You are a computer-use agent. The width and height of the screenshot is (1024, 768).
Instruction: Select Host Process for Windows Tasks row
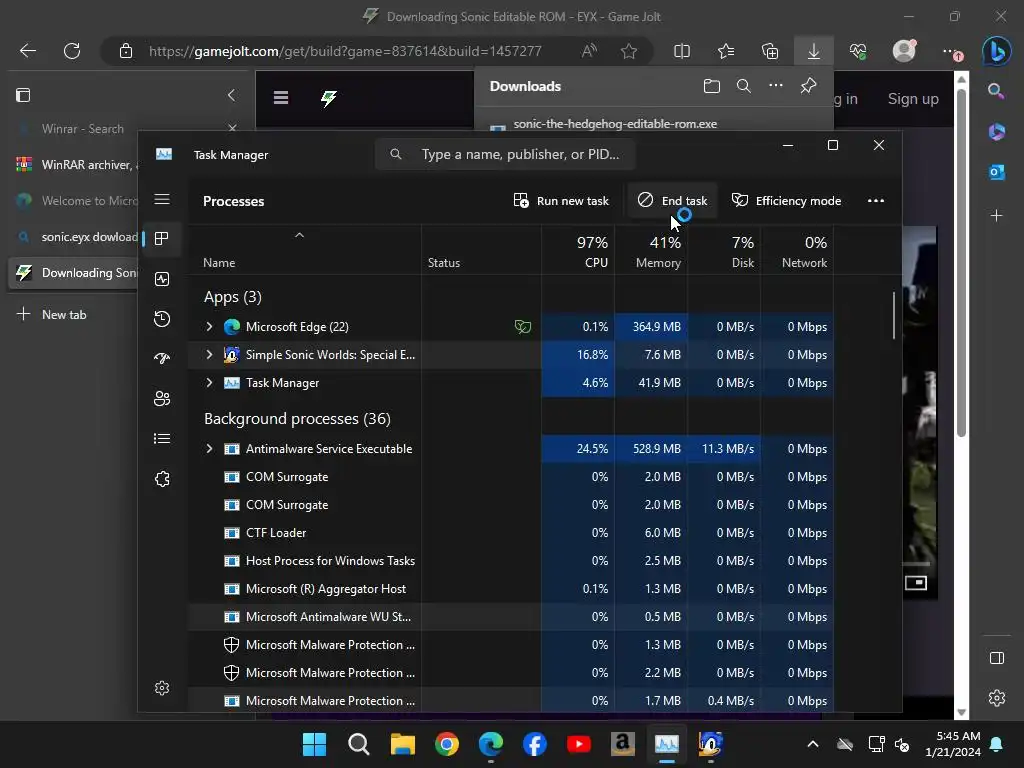pyautogui.click(x=511, y=561)
